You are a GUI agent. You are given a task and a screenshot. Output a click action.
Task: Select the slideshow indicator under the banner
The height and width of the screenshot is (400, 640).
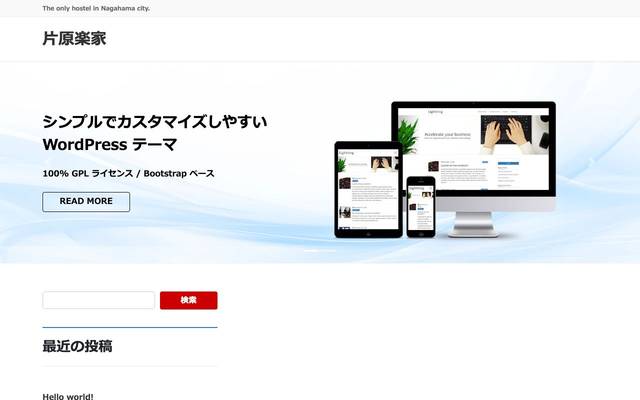pyautogui.click(x=320, y=251)
